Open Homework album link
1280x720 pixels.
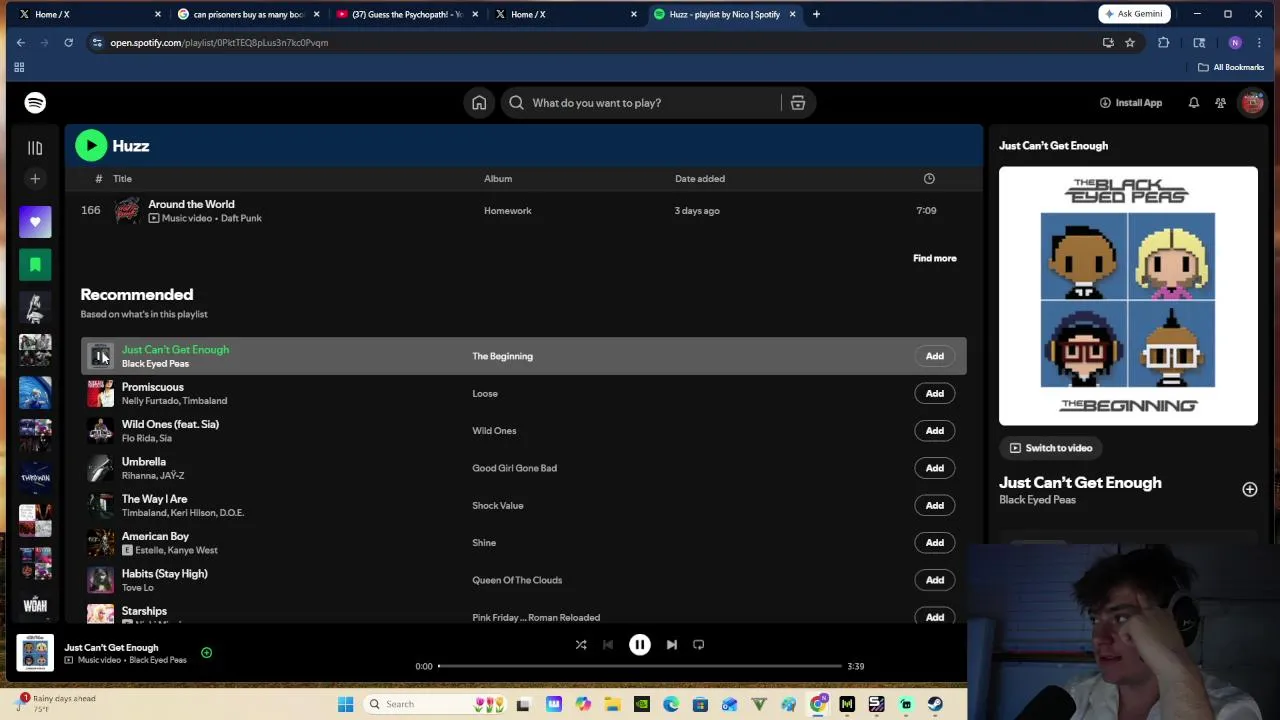[x=507, y=211]
